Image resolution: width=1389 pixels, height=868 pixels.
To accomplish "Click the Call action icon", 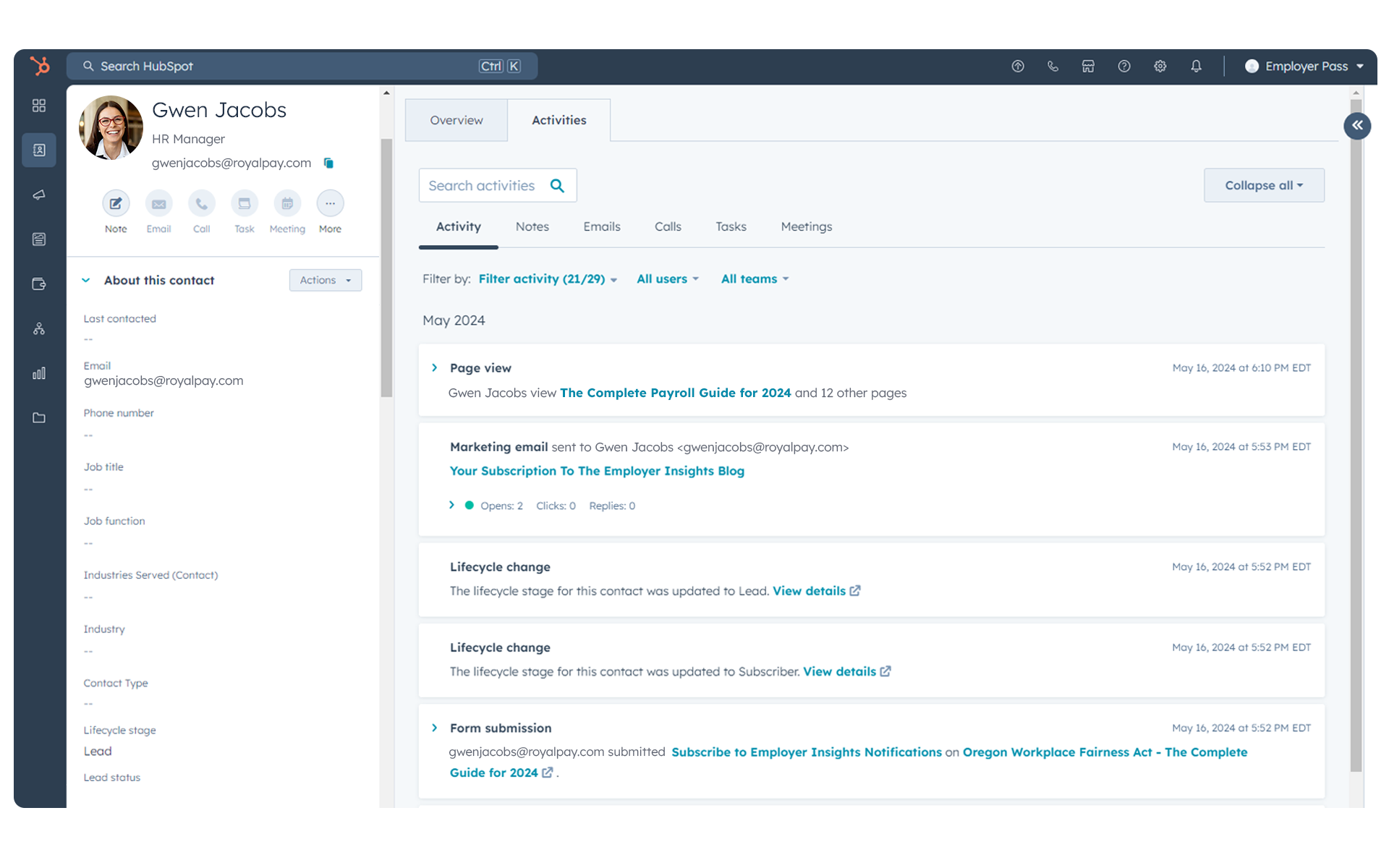I will pos(201,203).
